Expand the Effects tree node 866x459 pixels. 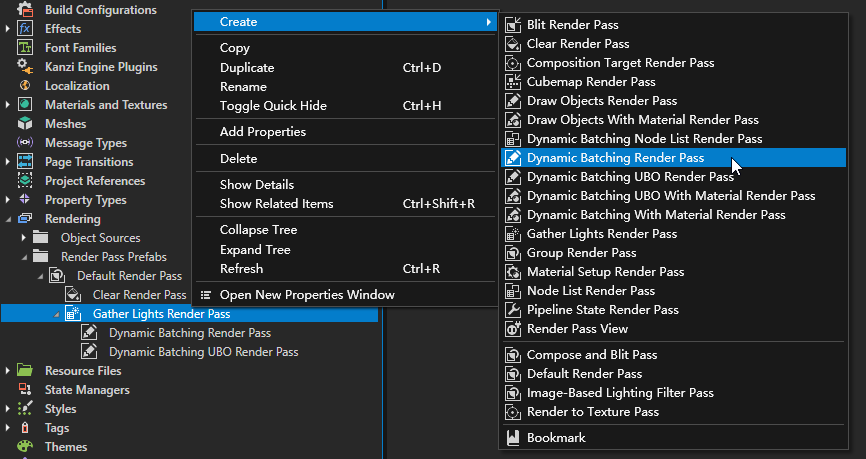point(8,29)
